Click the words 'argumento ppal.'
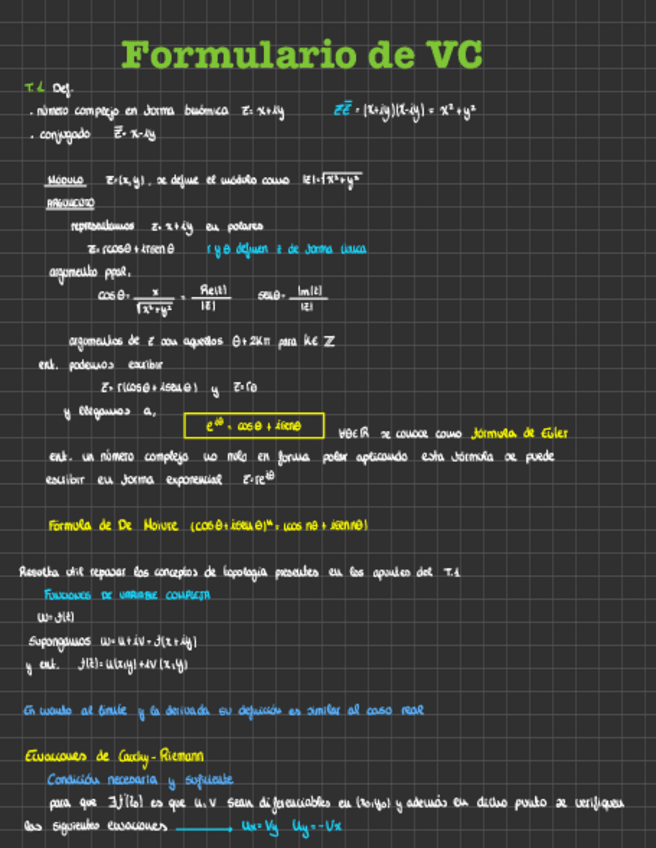Viewport: 656px width, 848px height. click(x=90, y=273)
